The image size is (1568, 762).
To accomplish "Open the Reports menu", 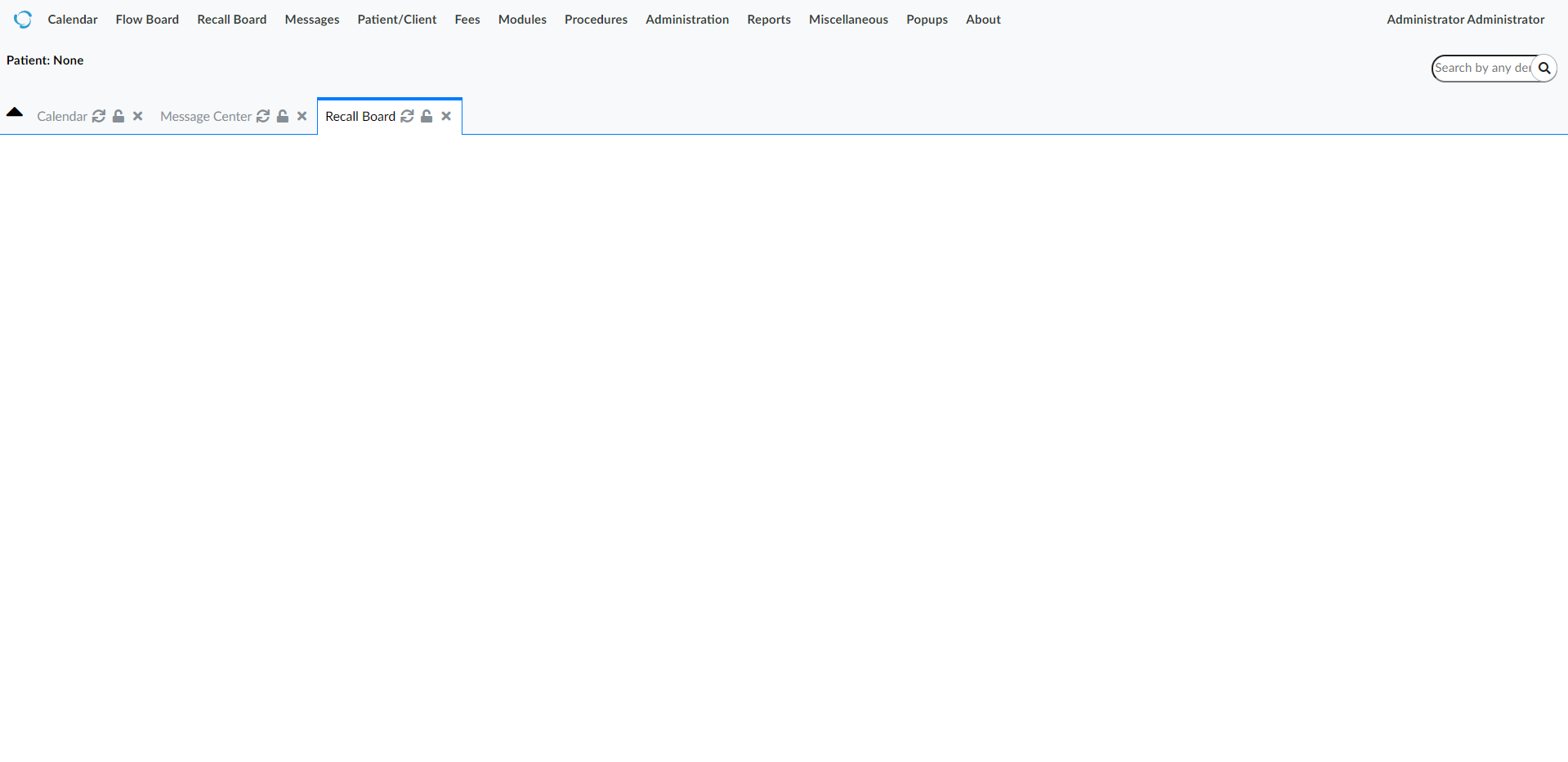I will tap(768, 19).
